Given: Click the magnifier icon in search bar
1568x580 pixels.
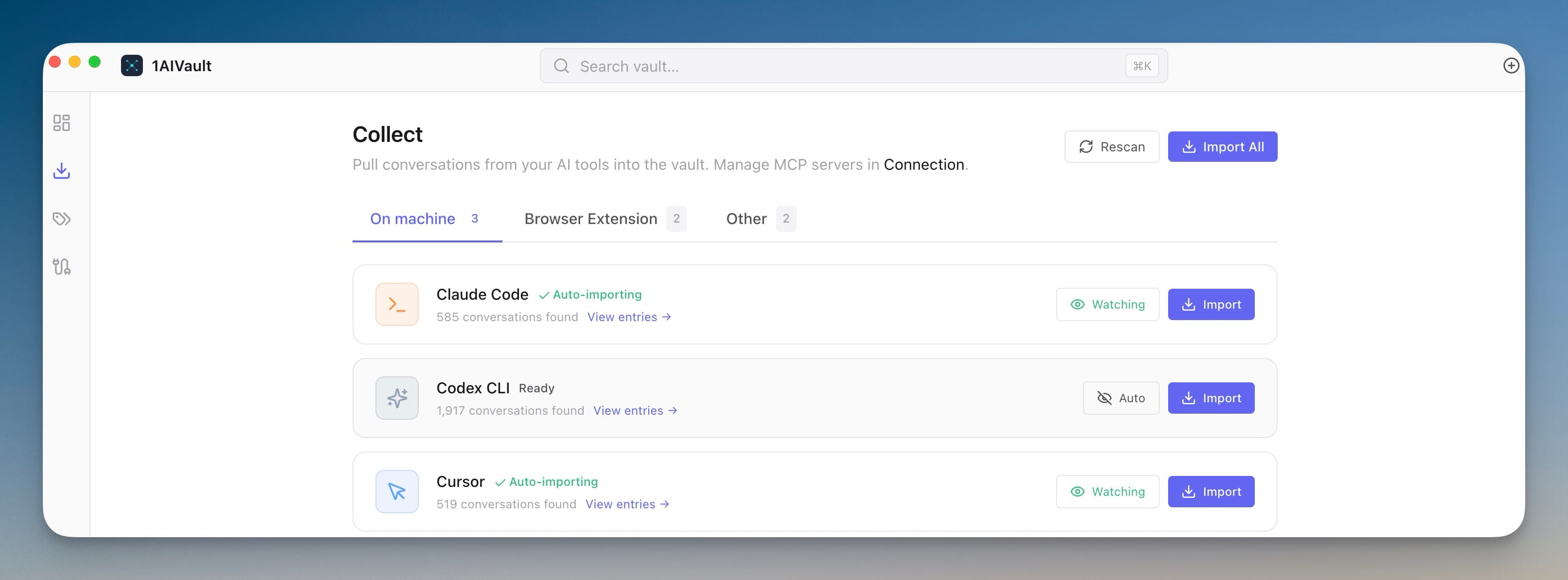Looking at the screenshot, I should click(x=561, y=66).
